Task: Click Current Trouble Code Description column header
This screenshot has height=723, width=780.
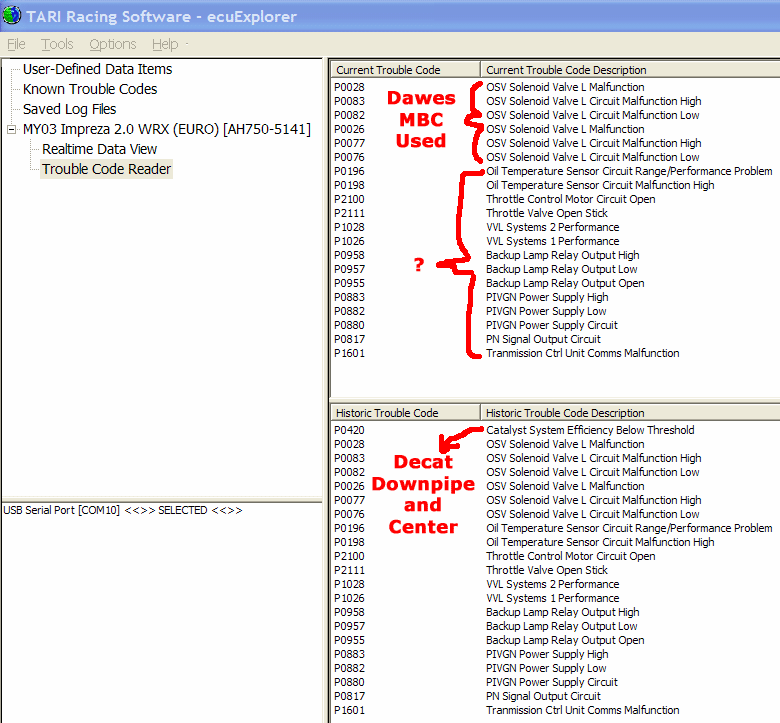Action: click(630, 70)
